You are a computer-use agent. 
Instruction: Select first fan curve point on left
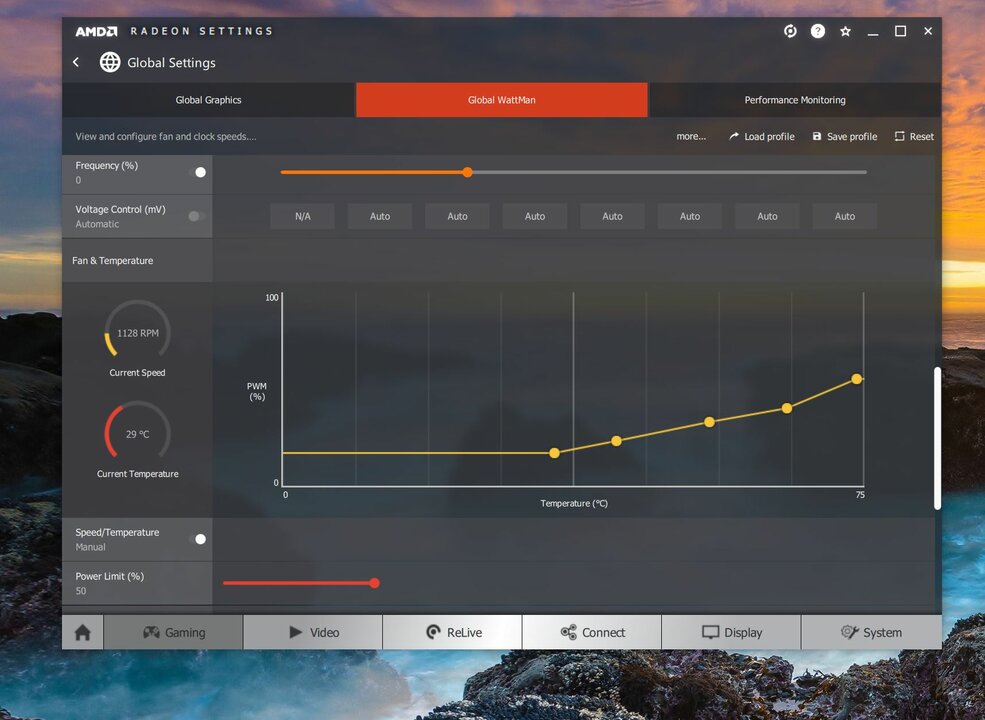click(x=554, y=453)
